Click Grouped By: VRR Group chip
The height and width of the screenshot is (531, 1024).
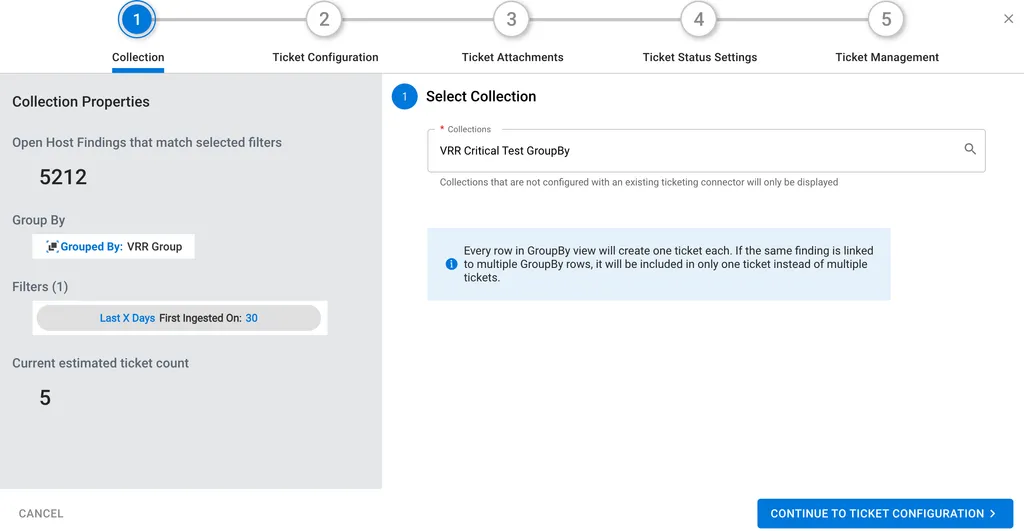click(x=114, y=246)
